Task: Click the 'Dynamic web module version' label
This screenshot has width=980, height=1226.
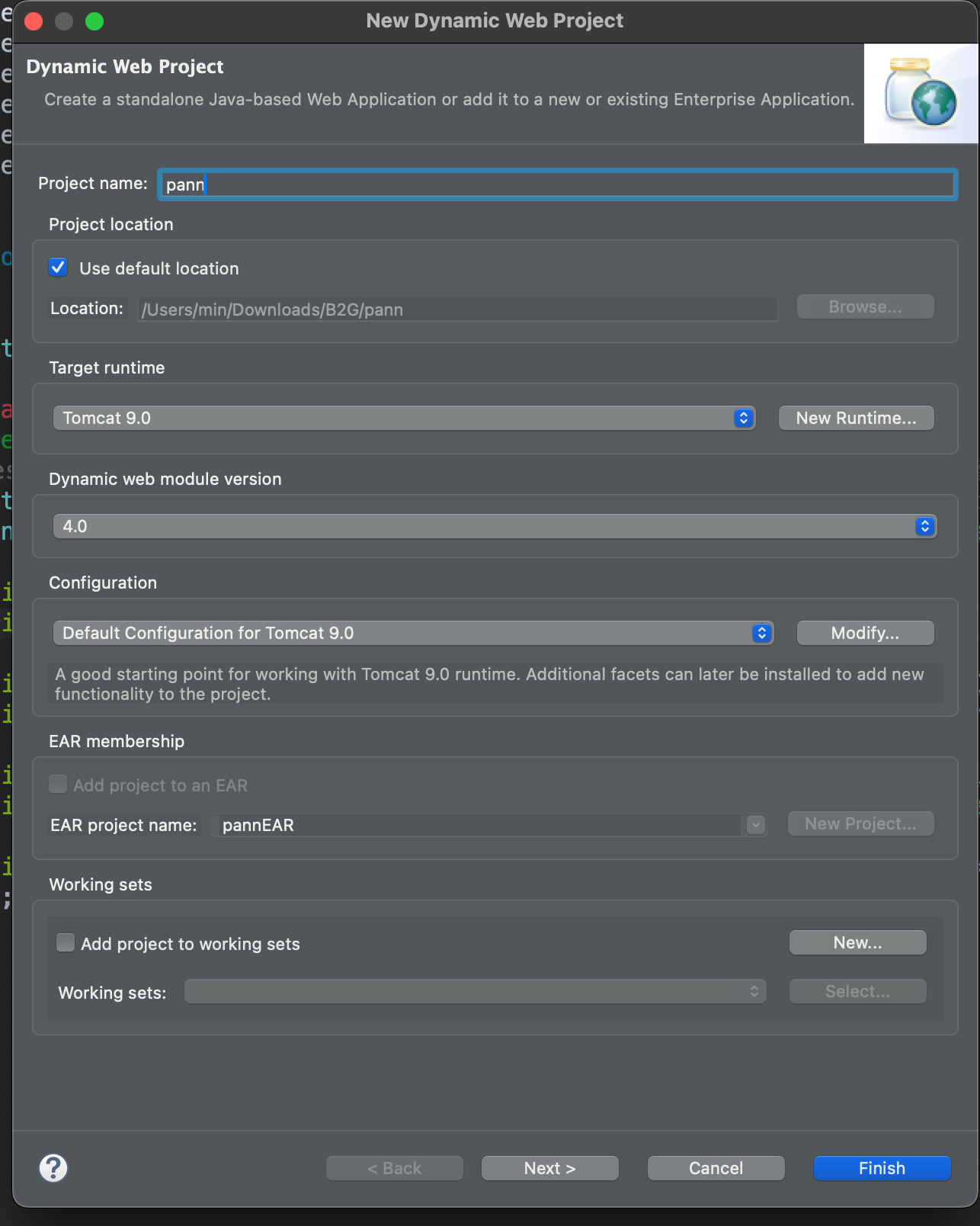Action: click(165, 479)
